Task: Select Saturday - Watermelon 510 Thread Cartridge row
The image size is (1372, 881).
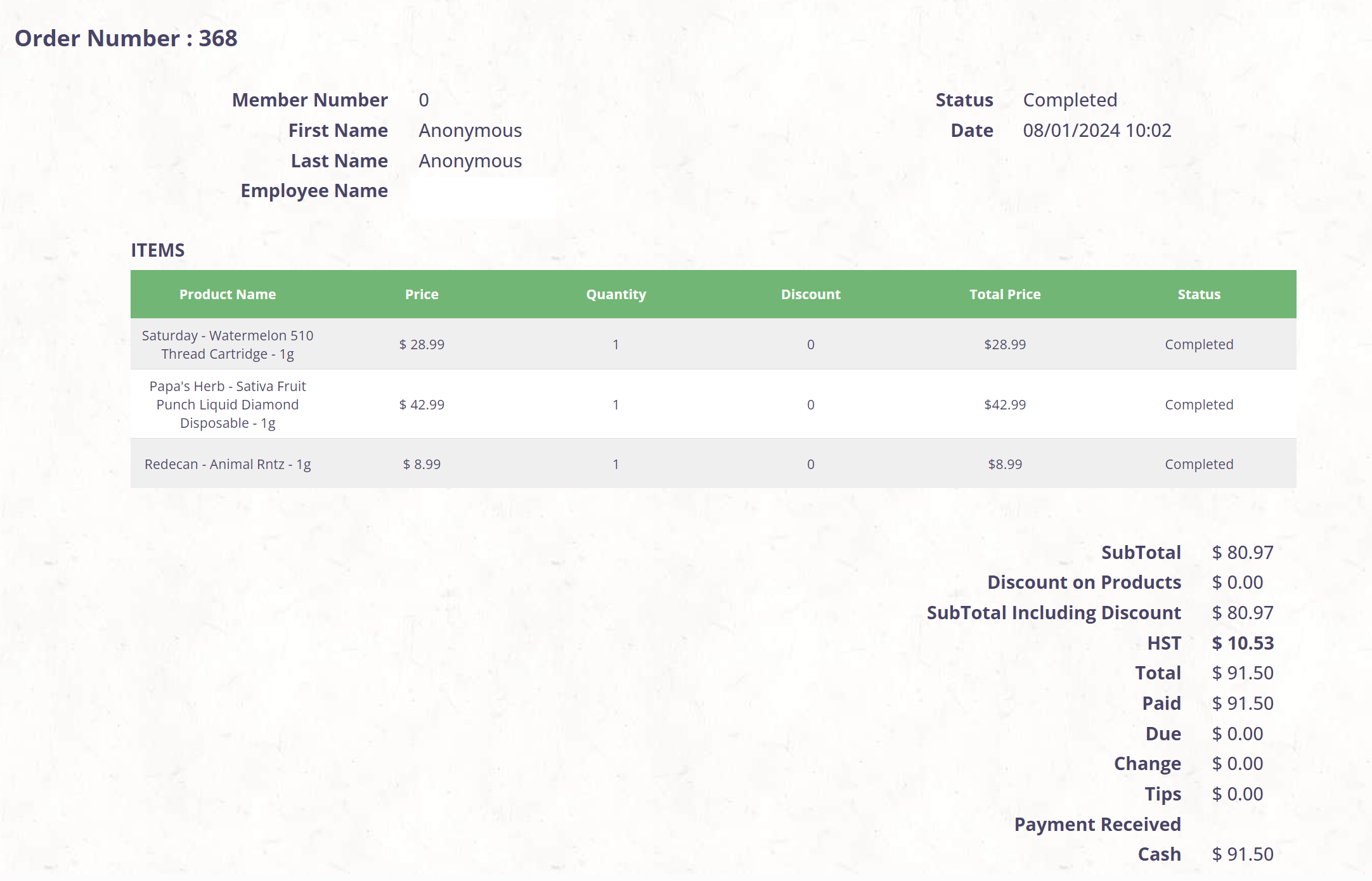Action: pyautogui.click(x=713, y=344)
